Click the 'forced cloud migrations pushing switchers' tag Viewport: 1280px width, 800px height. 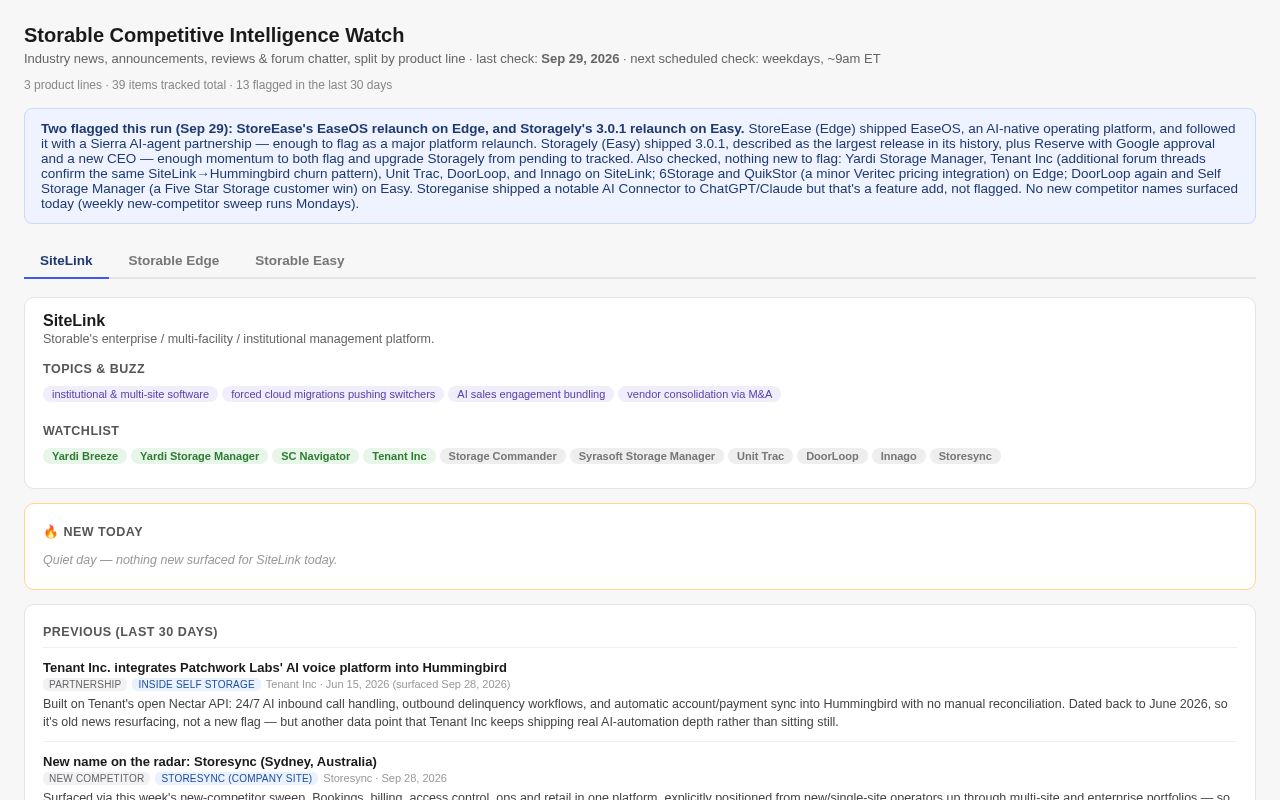click(333, 394)
